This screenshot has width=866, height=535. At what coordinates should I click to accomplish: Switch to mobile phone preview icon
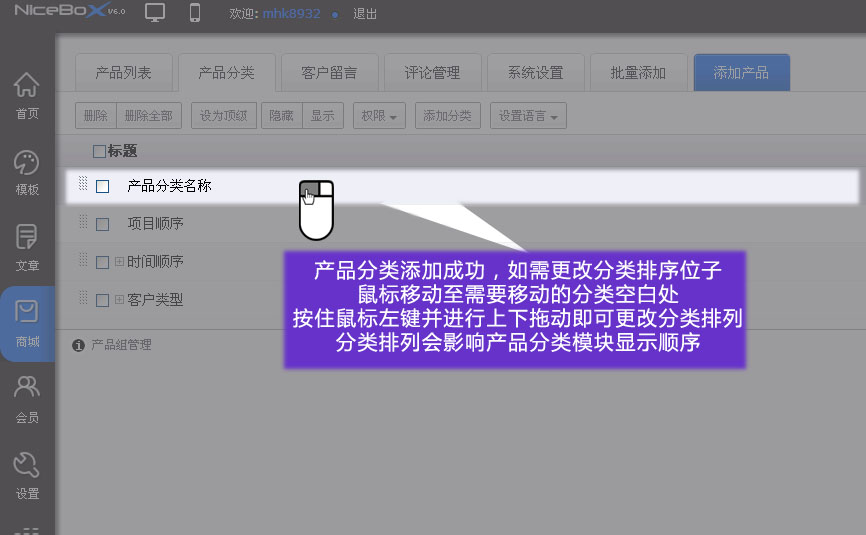pyautogui.click(x=195, y=13)
